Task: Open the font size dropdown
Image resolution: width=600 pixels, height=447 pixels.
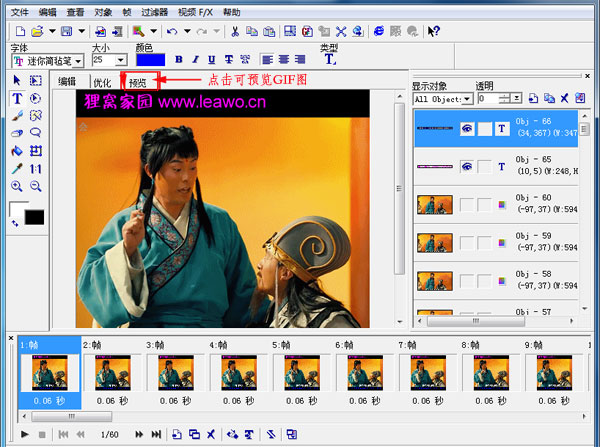Action: (x=121, y=60)
